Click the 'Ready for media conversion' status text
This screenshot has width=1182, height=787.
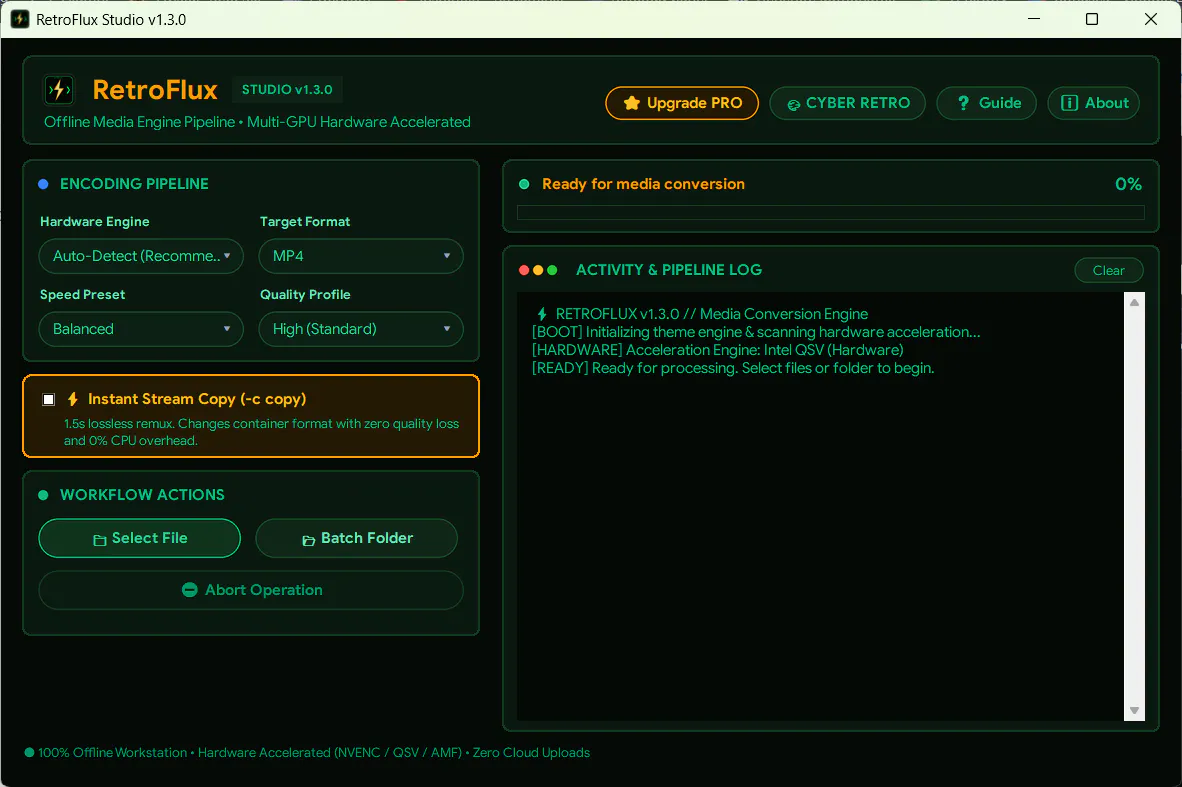643,184
